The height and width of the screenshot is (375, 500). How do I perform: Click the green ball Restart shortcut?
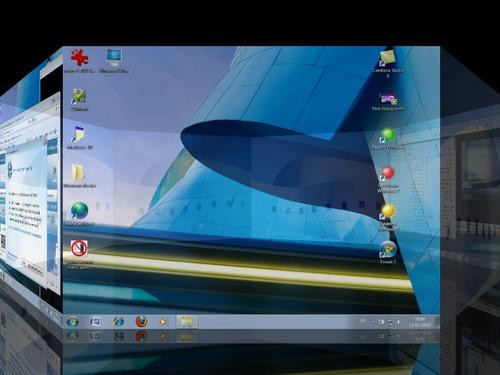pos(388,135)
